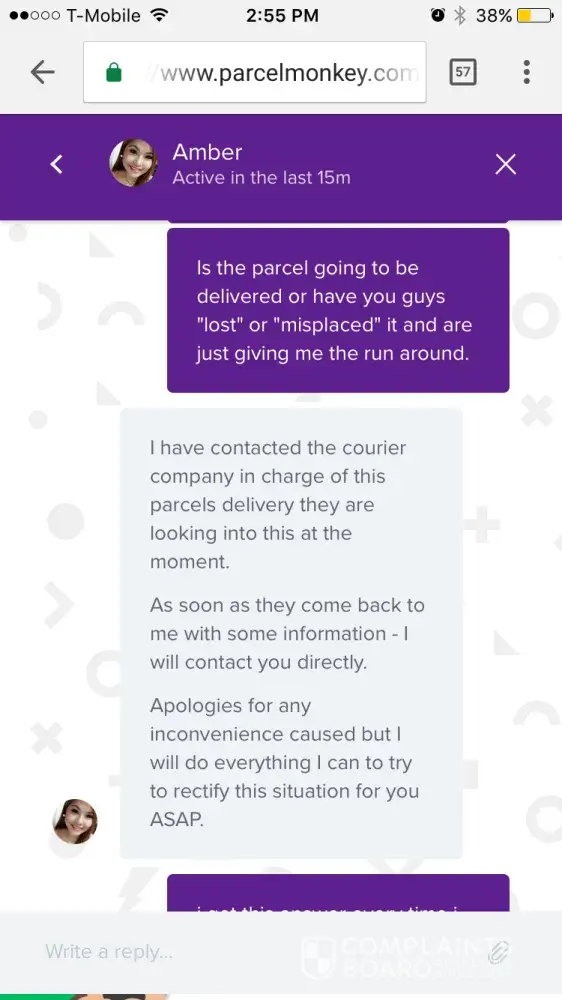This screenshot has height=1000, width=562.
Task: Click the green secure padlock icon
Action: 114,73
